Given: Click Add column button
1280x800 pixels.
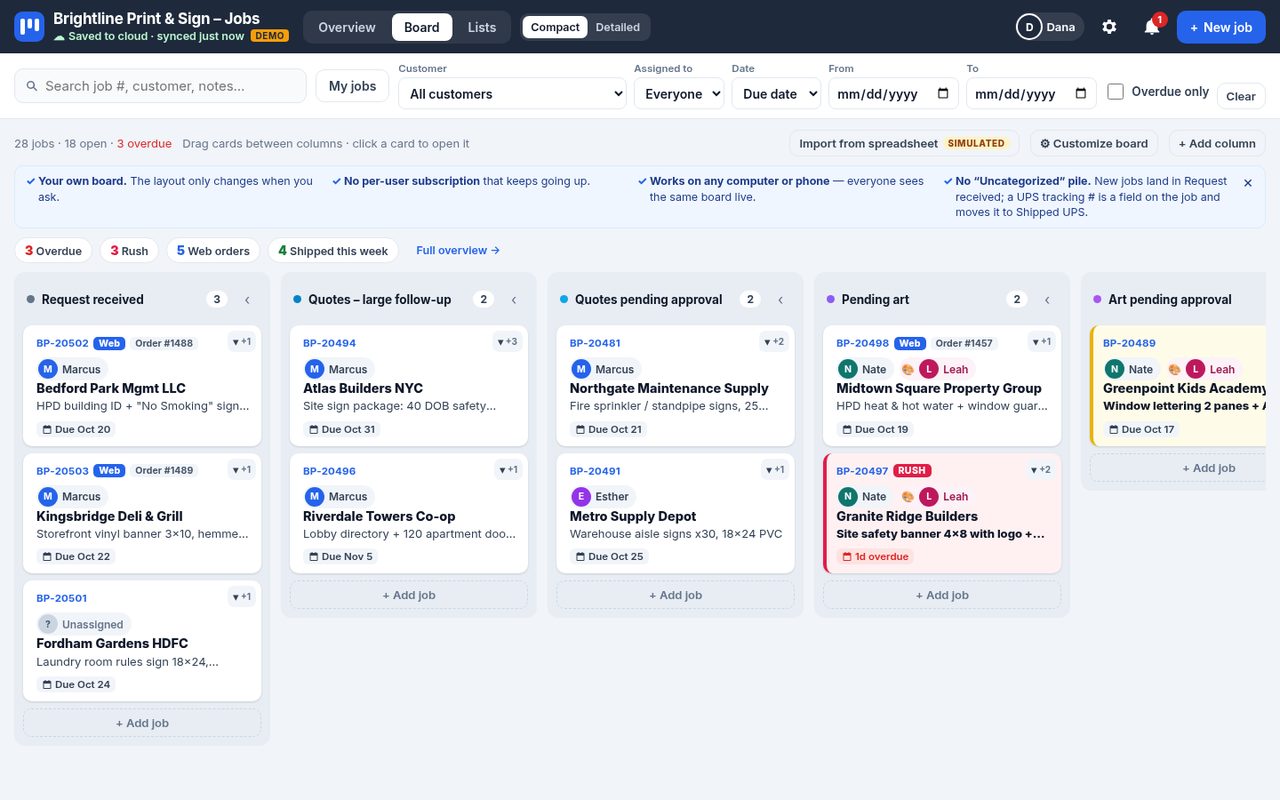Looking at the screenshot, I should tap(1217, 143).
